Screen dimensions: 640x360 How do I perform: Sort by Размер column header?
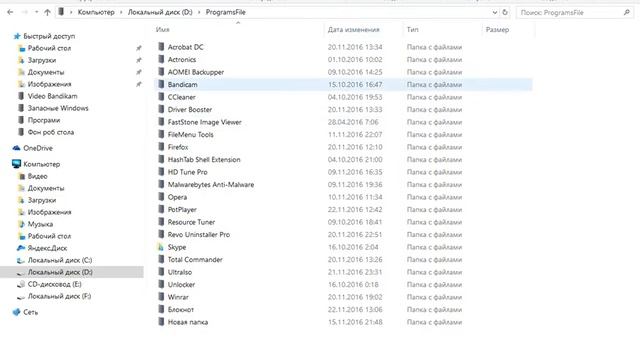point(497,29)
